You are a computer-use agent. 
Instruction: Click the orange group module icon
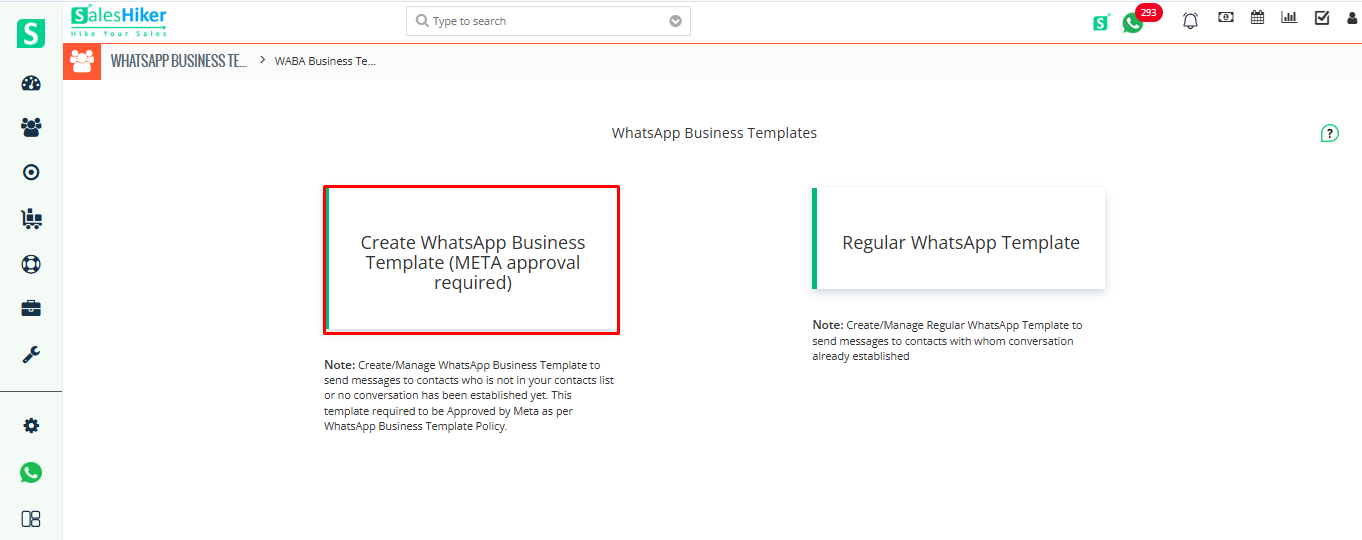tap(82, 61)
